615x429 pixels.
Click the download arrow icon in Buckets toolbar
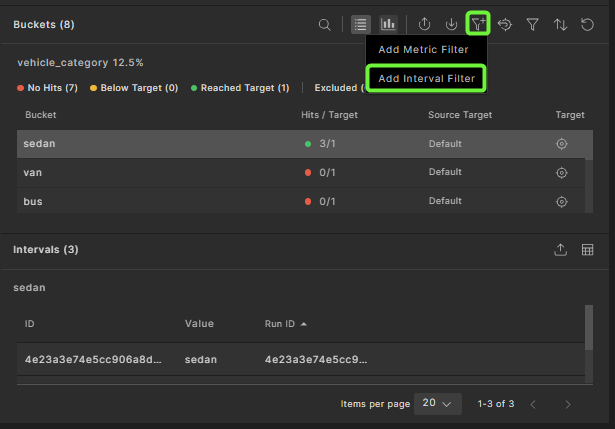click(452, 24)
